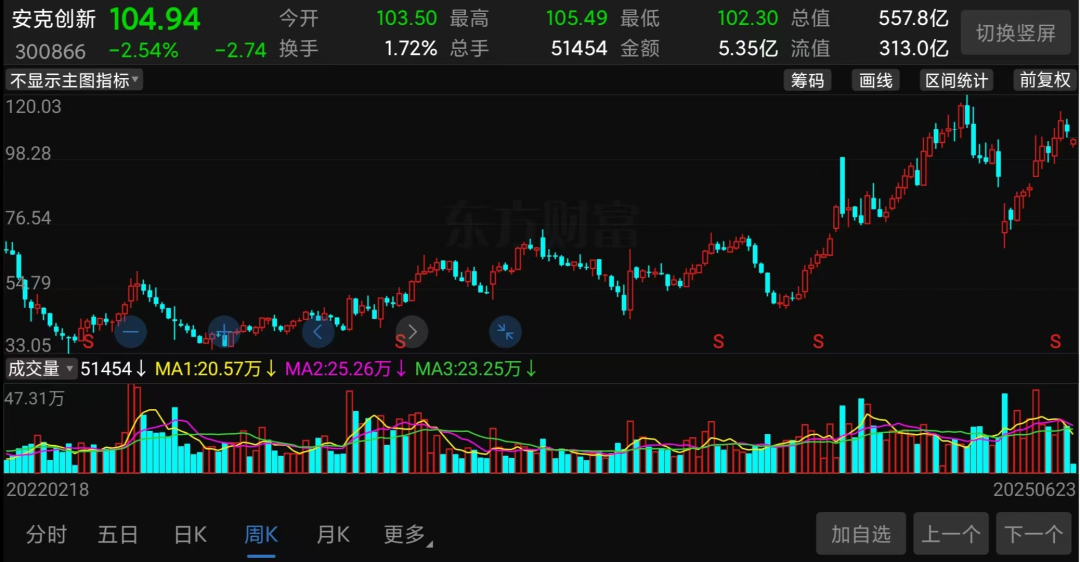Open the 不显示主图指标 indicator dropdown
Viewport: 1080px width, 562px height.
(x=75, y=81)
